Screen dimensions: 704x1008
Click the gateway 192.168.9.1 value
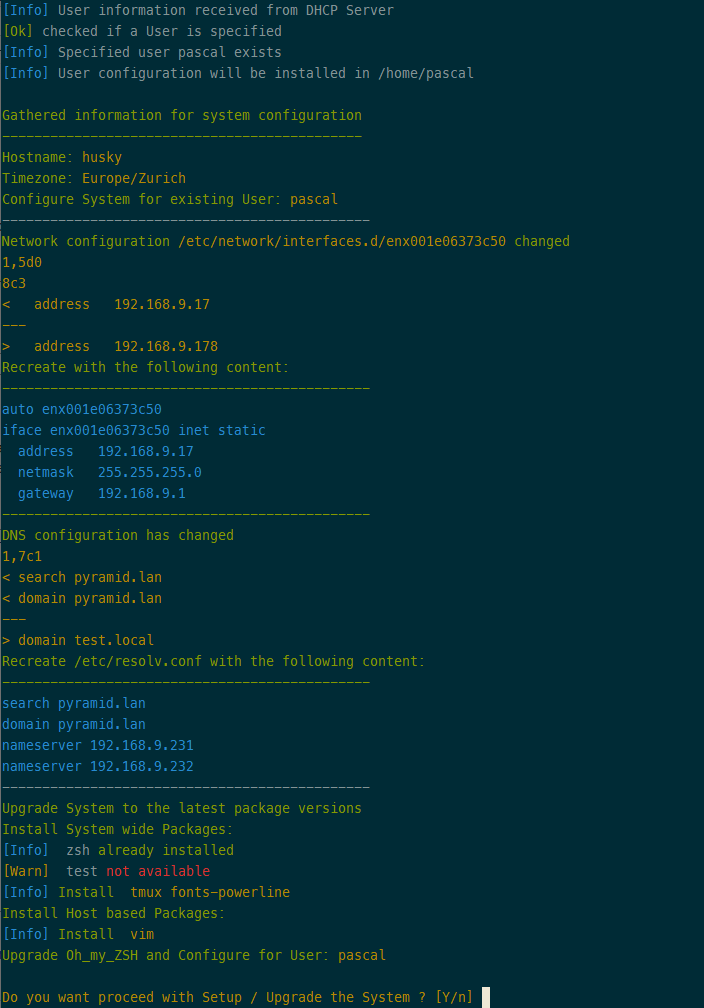pyautogui.click(x=142, y=493)
